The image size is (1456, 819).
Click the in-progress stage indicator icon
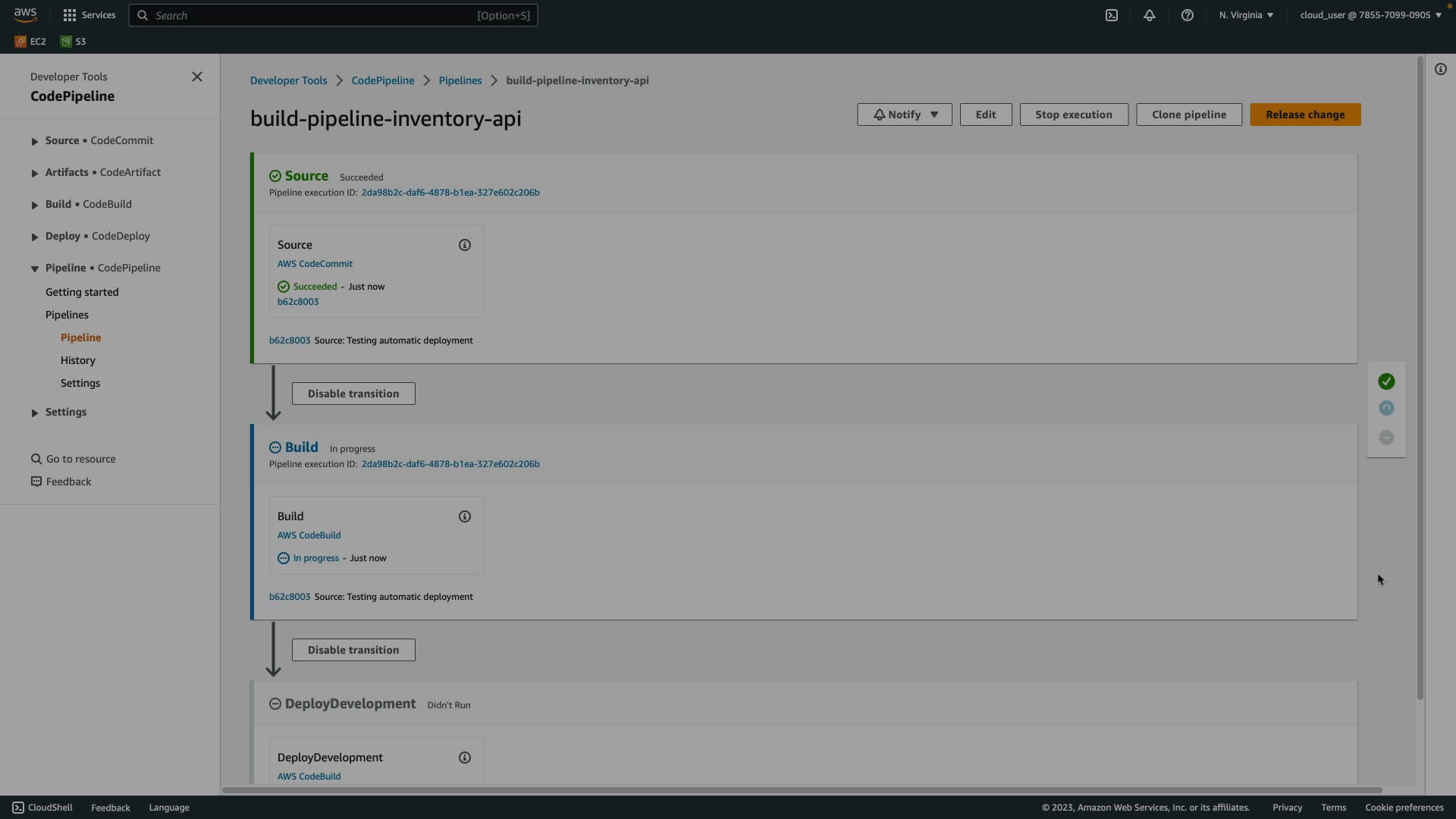click(1385, 409)
